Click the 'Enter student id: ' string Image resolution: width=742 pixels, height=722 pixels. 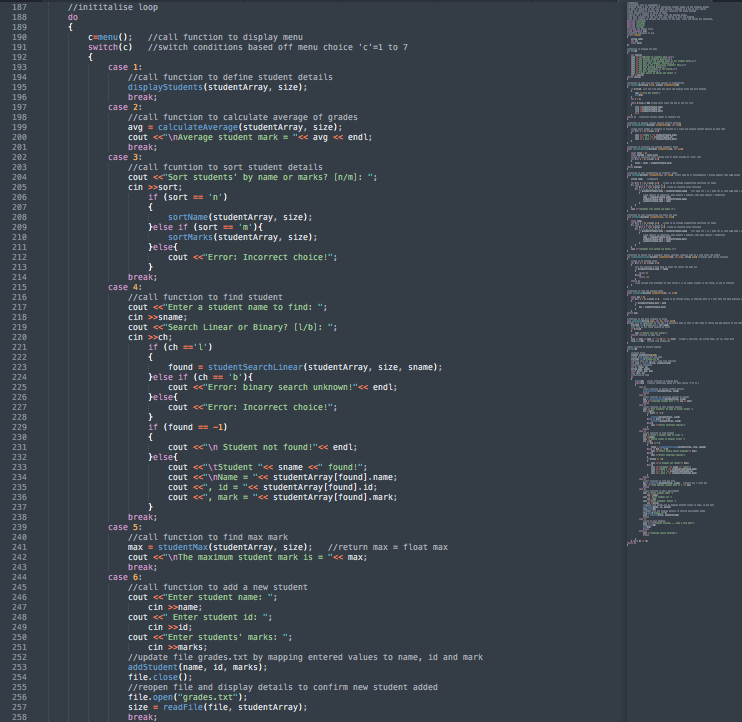[x=215, y=617]
